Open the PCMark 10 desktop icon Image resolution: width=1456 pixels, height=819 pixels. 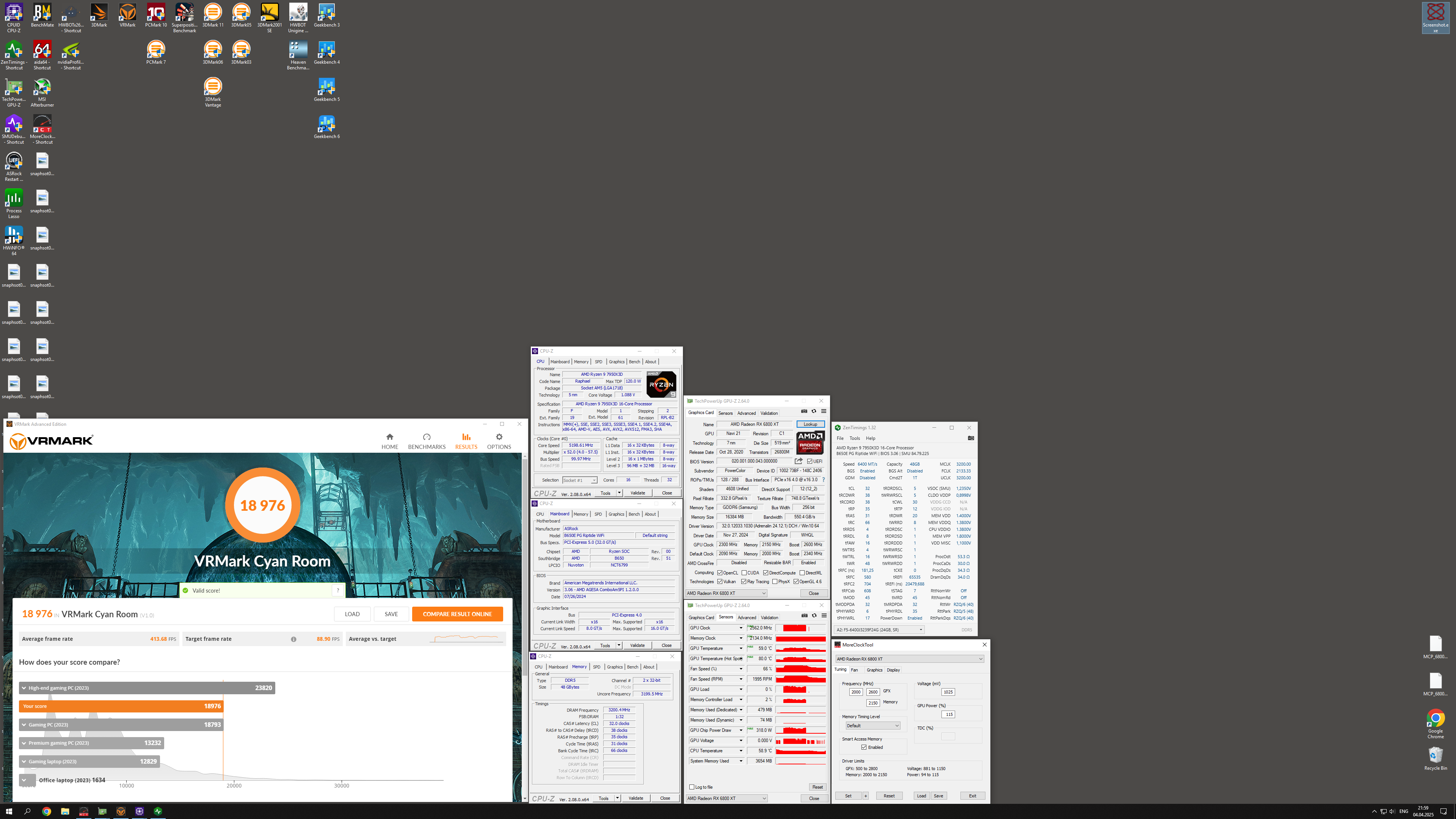[x=156, y=16]
